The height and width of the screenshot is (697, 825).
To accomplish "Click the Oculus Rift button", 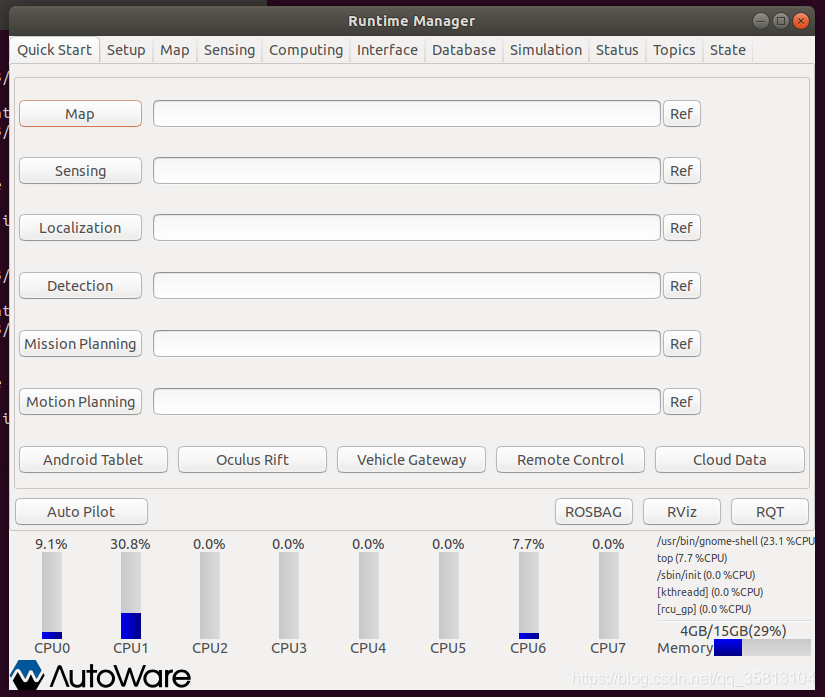I will (253, 460).
